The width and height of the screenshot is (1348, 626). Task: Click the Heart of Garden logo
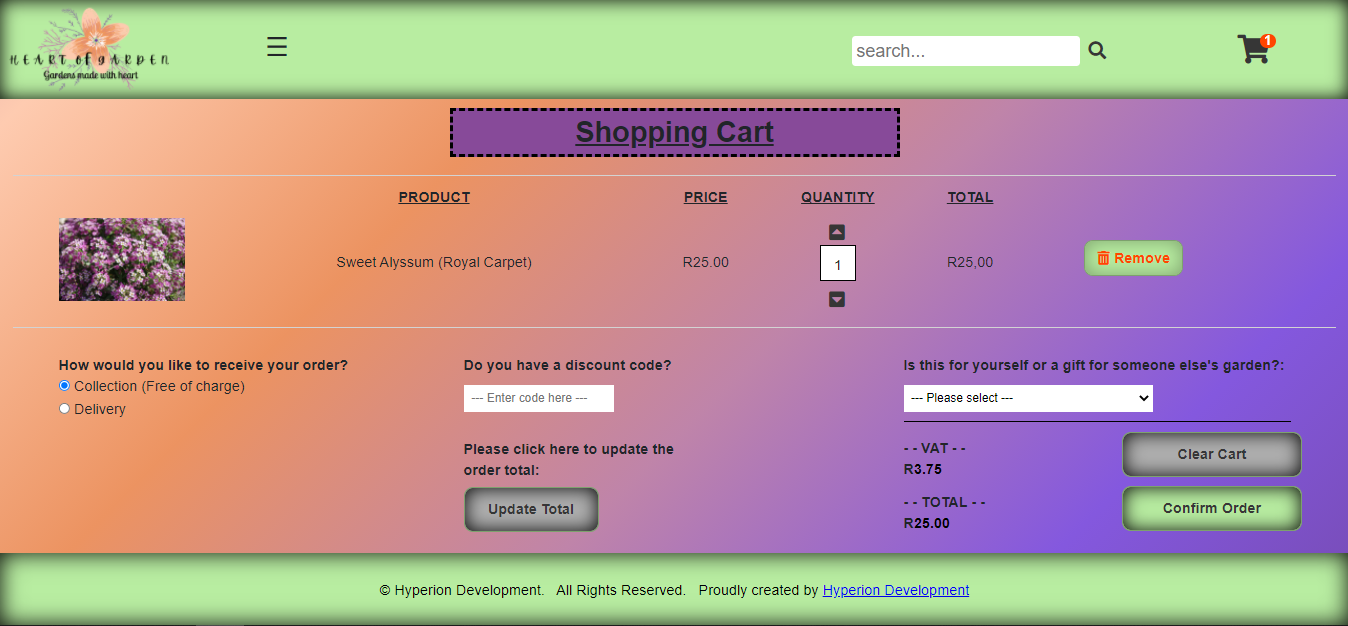(x=90, y=48)
